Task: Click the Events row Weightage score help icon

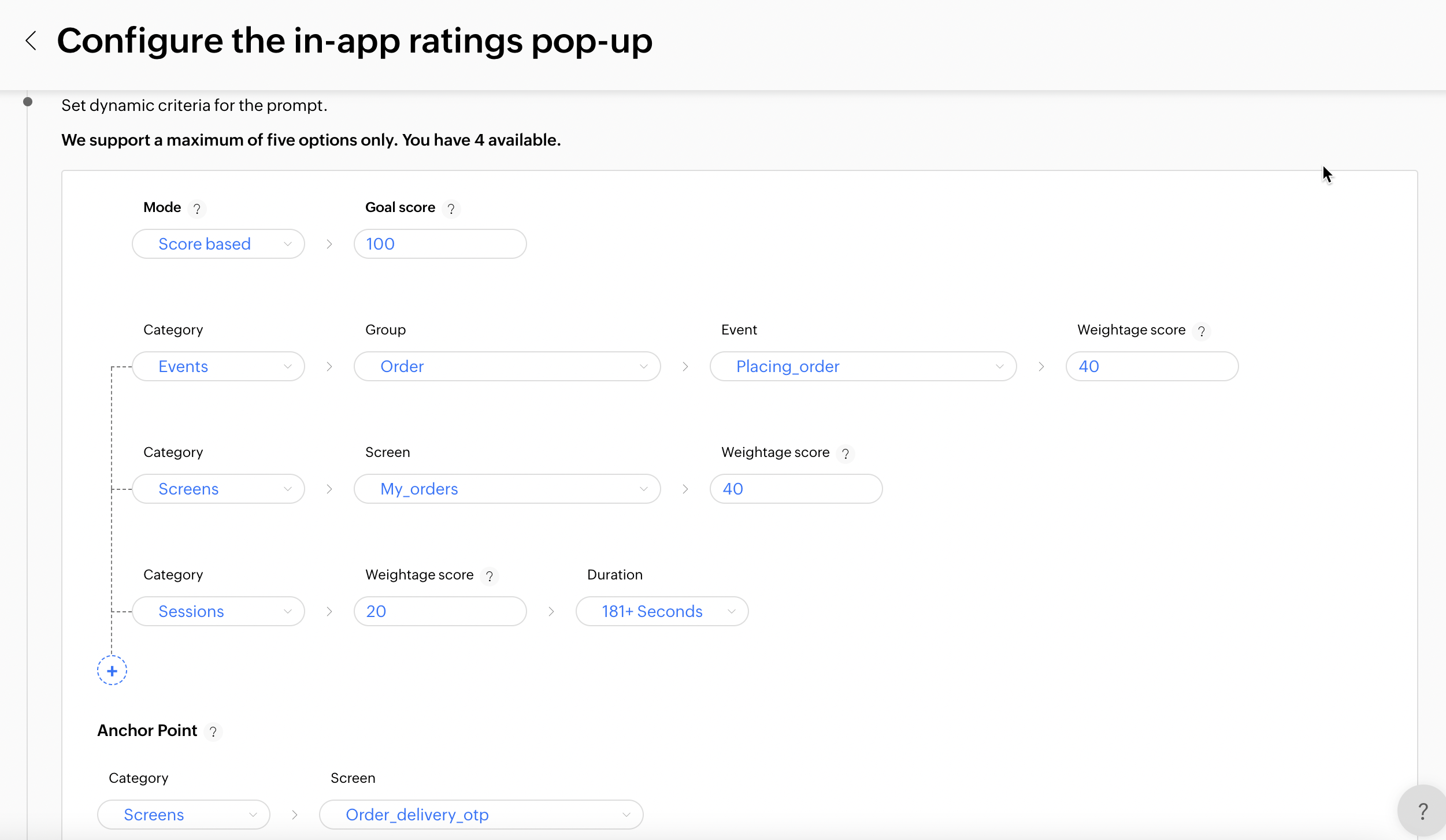Action: pos(1201,331)
